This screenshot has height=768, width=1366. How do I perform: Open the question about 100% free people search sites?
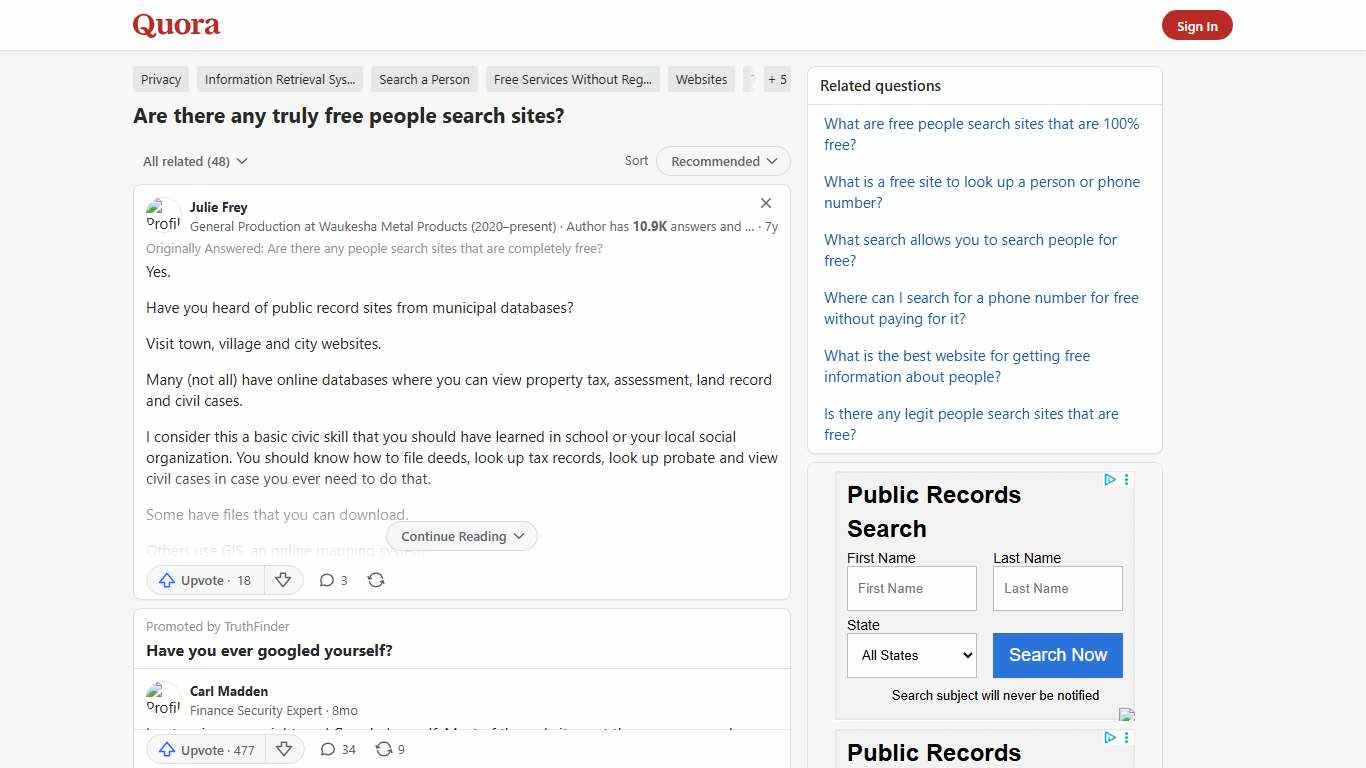pyautogui.click(x=981, y=134)
